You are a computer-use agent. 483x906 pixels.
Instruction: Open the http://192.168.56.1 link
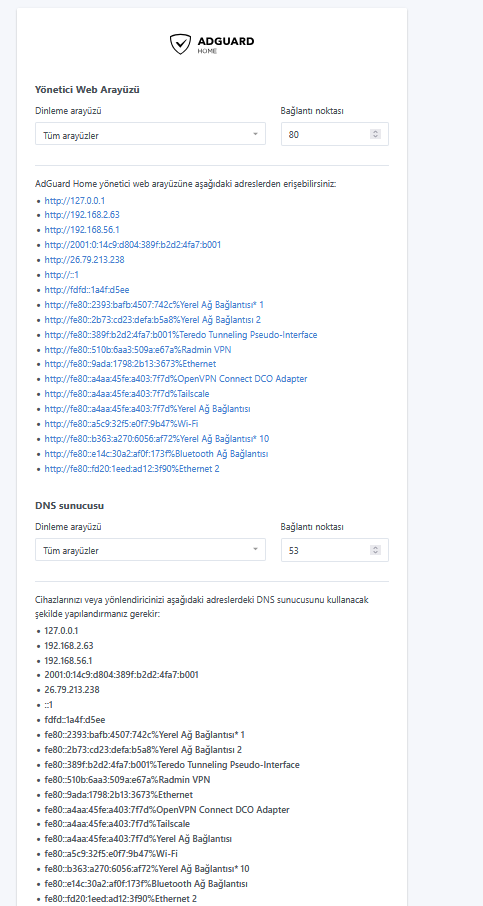pyautogui.click(x=82, y=230)
